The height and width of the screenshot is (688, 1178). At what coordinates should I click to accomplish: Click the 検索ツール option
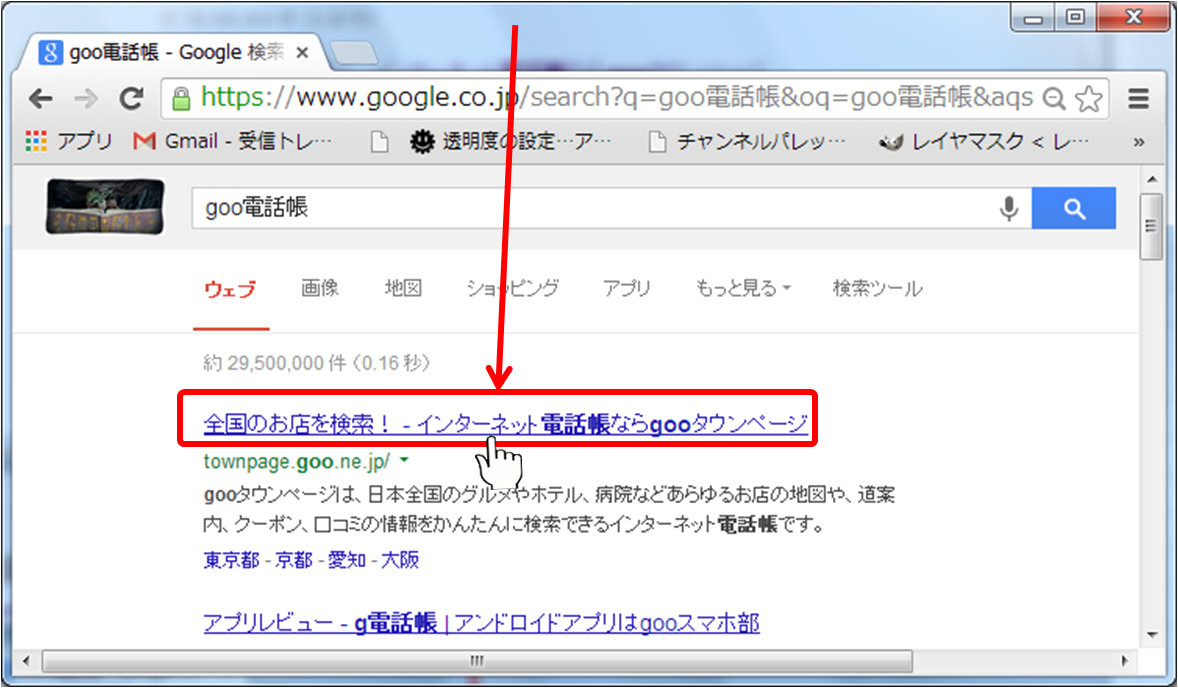coord(876,288)
